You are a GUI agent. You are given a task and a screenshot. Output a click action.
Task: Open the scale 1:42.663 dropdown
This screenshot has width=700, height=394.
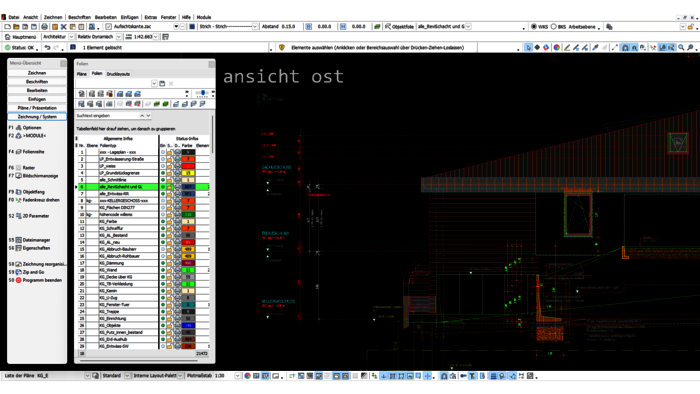pos(156,37)
